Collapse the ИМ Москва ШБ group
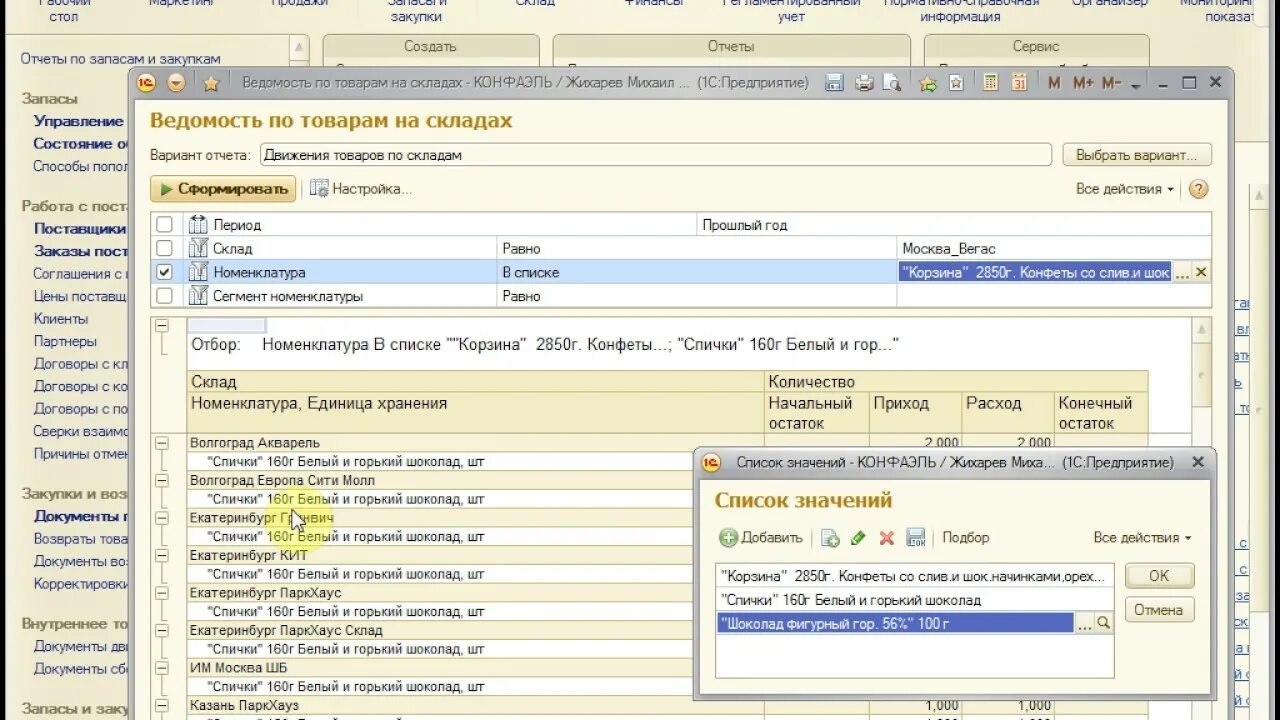Viewport: 1280px width, 720px height. point(161,667)
